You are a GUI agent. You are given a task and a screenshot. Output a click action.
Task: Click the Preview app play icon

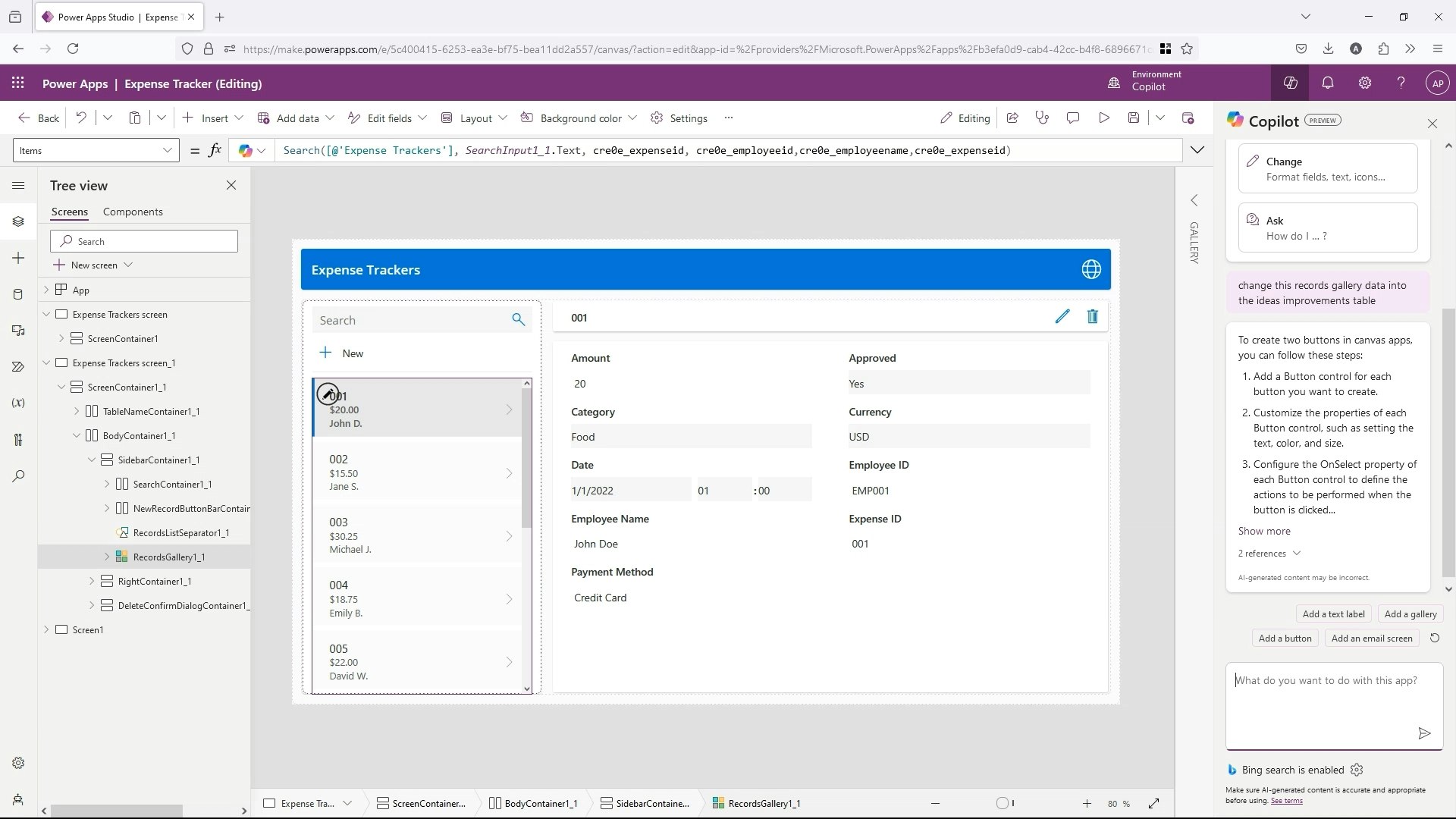tap(1103, 118)
